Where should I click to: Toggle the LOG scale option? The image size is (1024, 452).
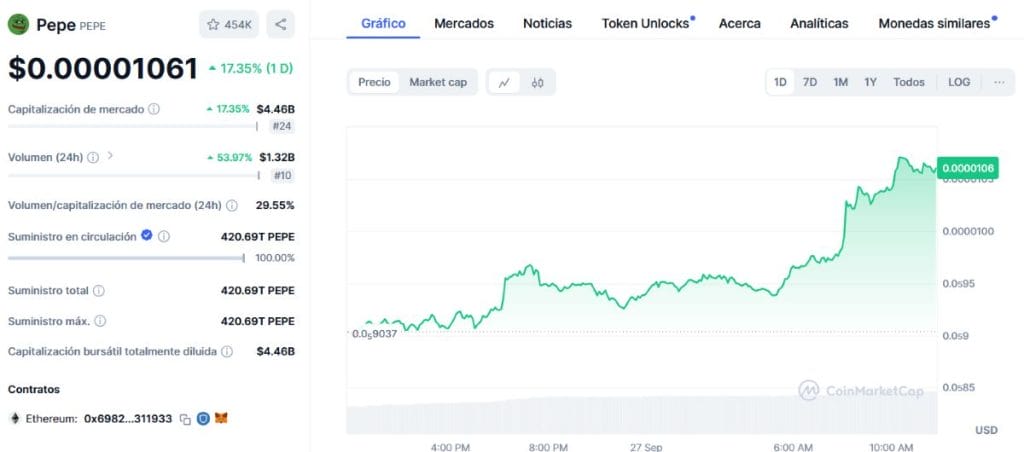tap(959, 82)
